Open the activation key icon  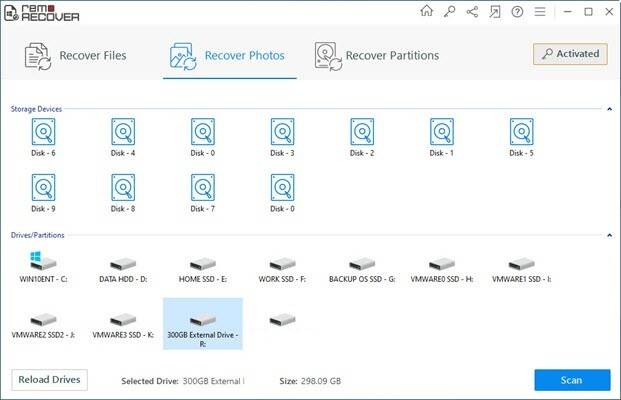(x=449, y=11)
